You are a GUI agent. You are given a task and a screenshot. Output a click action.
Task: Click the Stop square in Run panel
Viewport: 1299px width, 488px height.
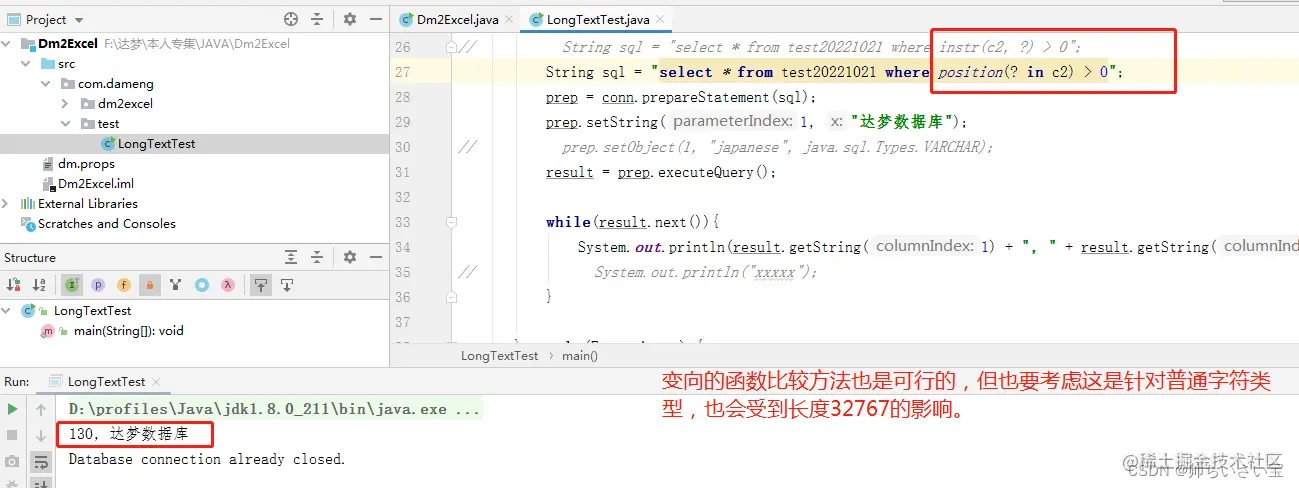13,435
